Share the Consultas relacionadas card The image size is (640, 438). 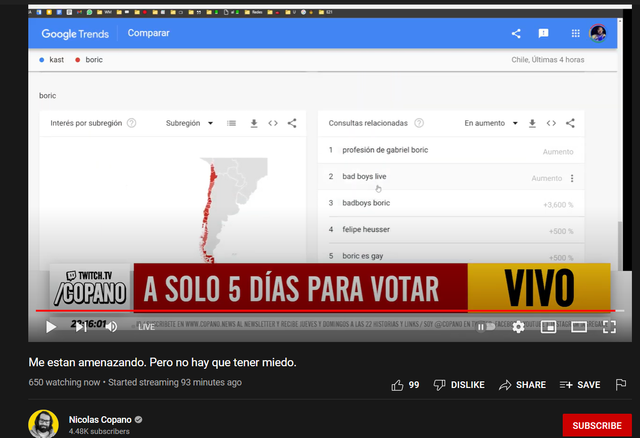tap(570, 123)
